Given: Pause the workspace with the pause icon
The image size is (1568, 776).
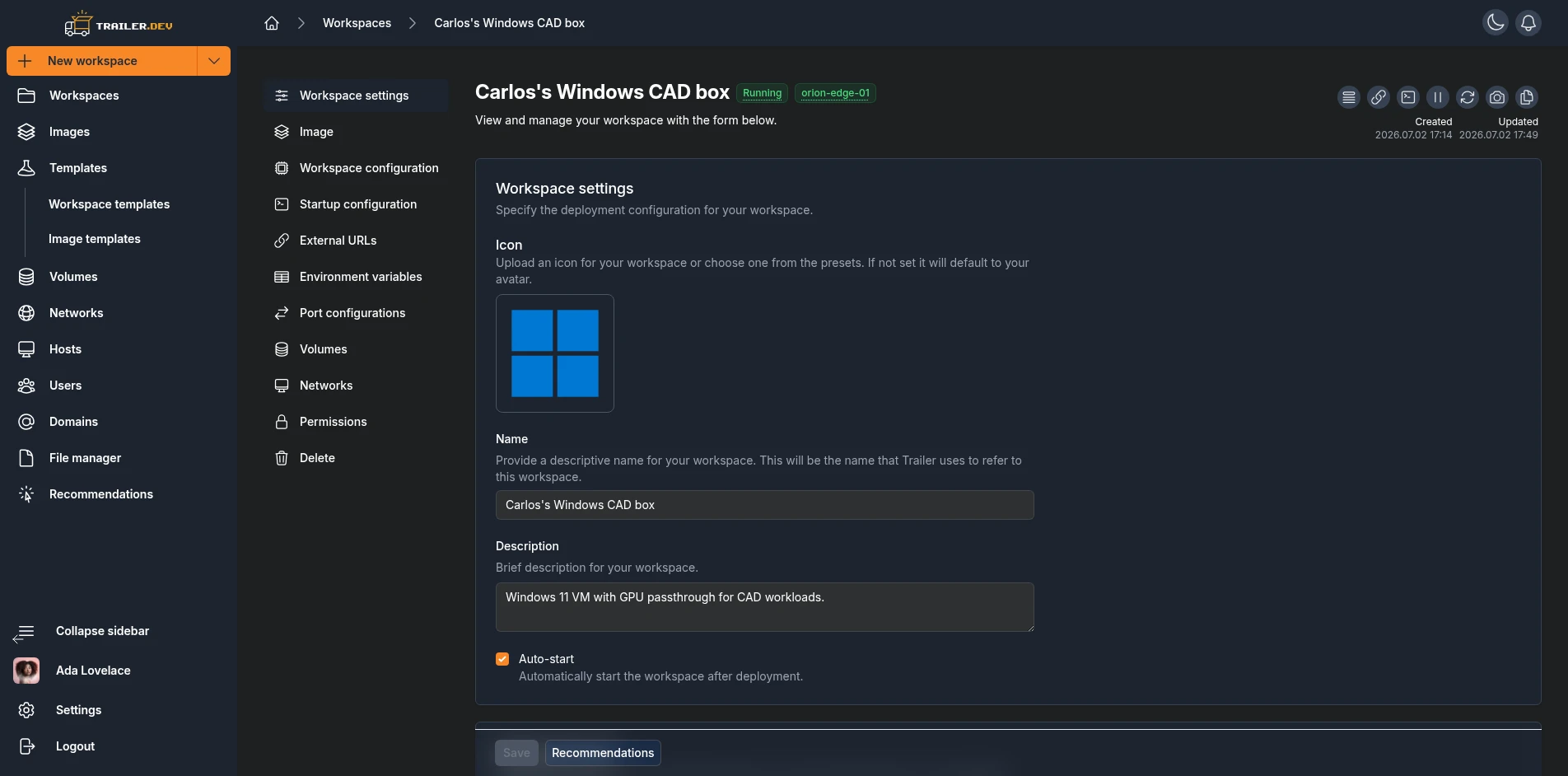Looking at the screenshot, I should [x=1438, y=97].
